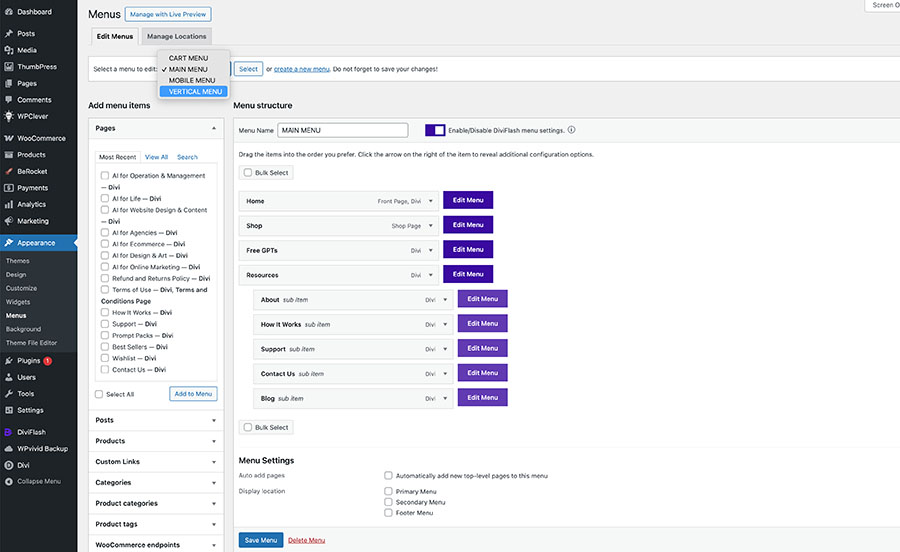Open WooCommerce via its sidebar icon
900x552 pixels.
(x=9, y=138)
